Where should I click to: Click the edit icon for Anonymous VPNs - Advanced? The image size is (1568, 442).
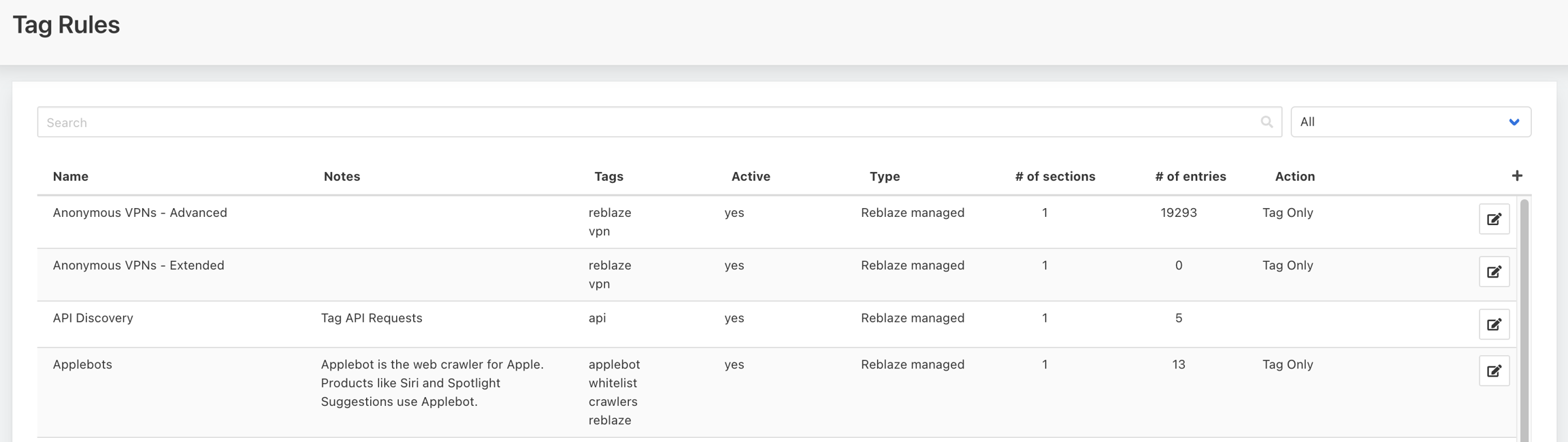point(1494,219)
